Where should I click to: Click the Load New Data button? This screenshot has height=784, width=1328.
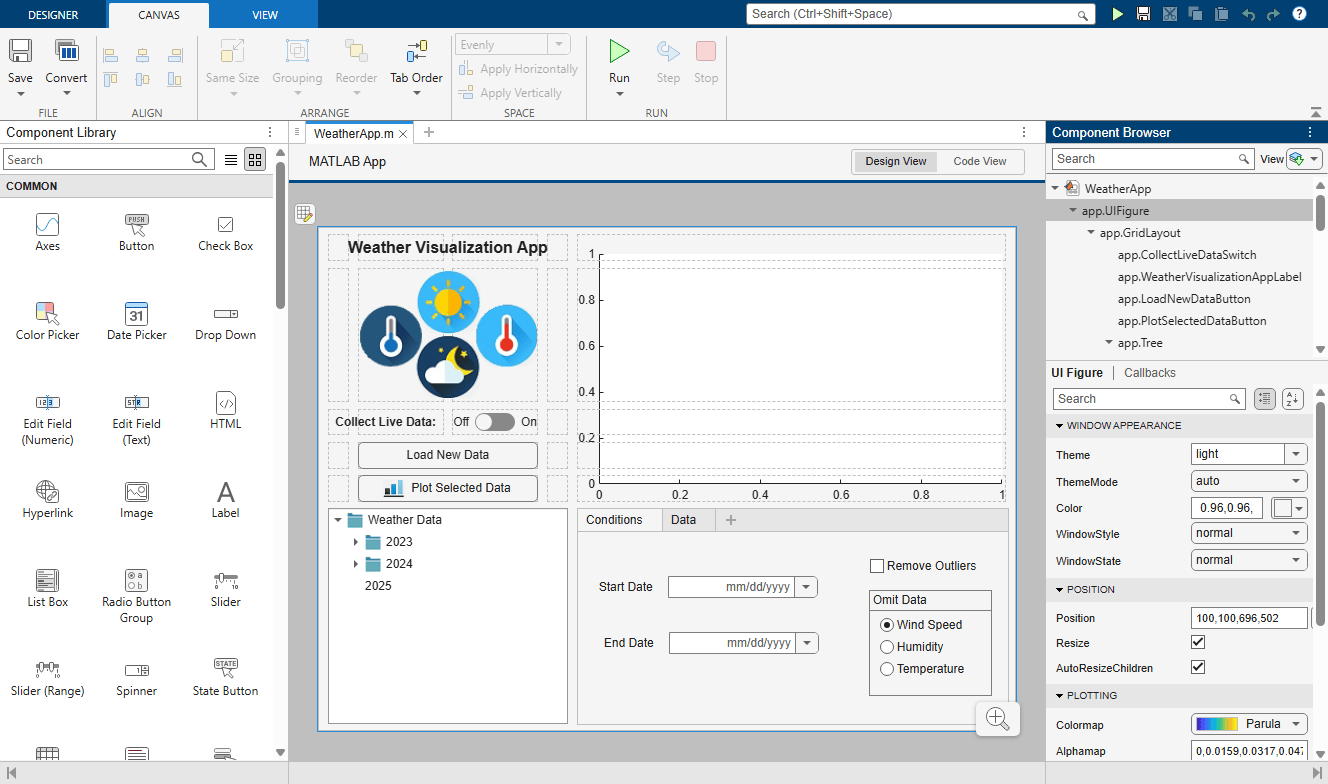pyautogui.click(x=448, y=455)
